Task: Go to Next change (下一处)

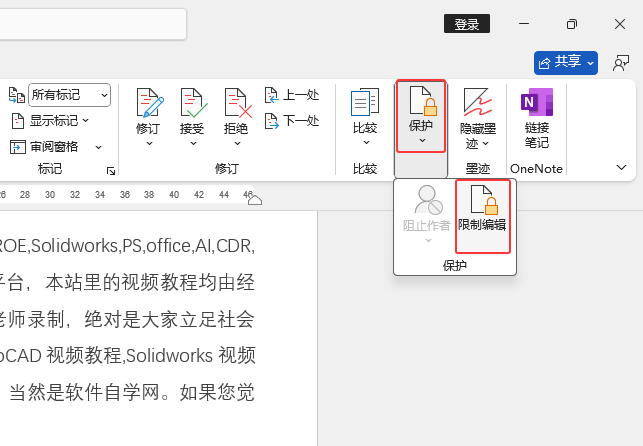Action: click(x=292, y=121)
